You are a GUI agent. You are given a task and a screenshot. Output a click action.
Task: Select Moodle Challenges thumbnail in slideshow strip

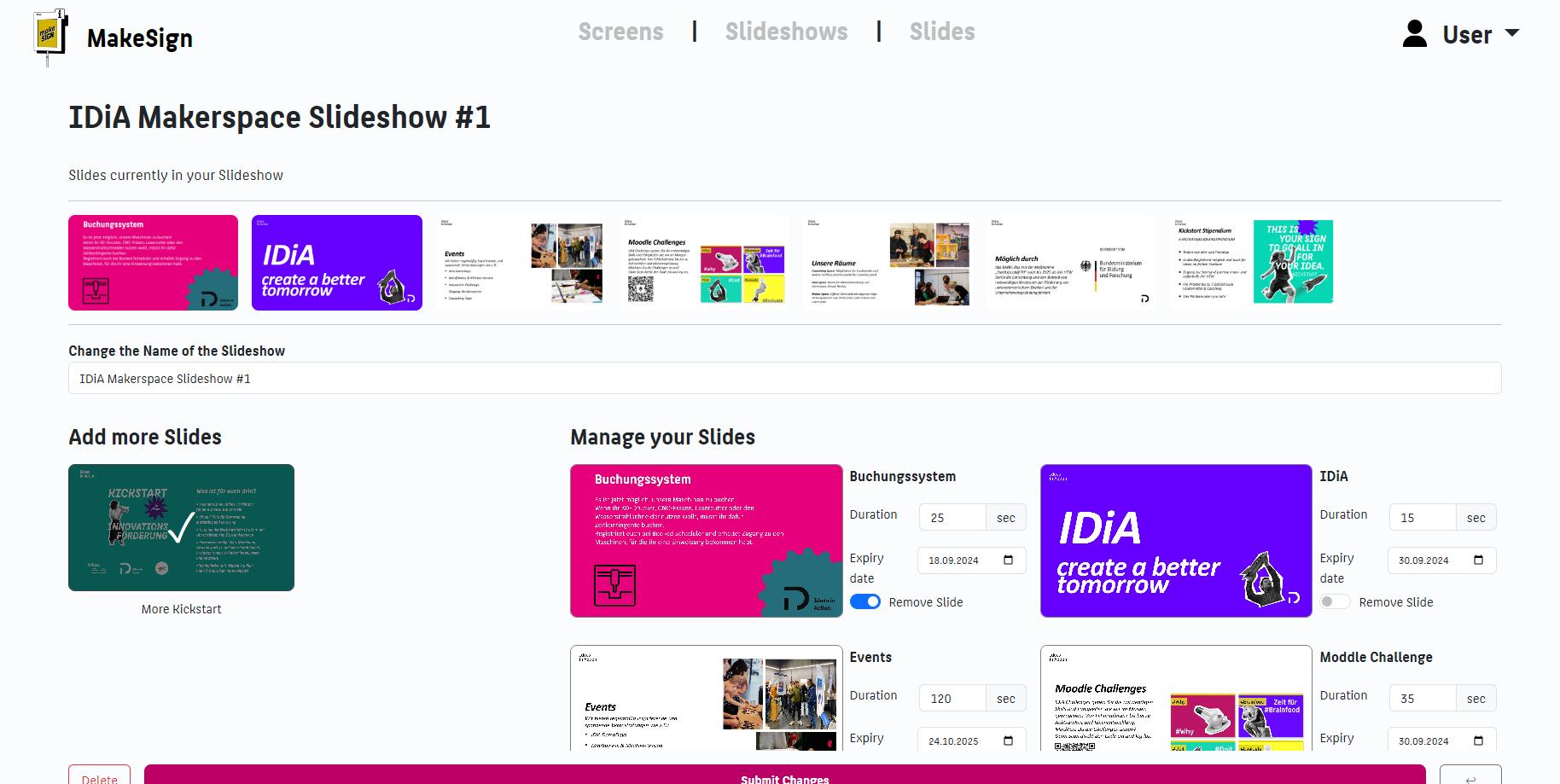click(705, 263)
